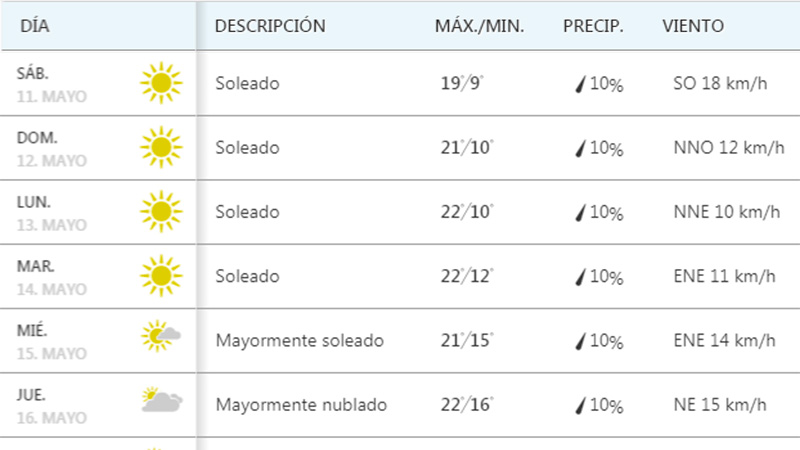
Task: Click the sun icon in the MAR. row
Action: (161, 276)
